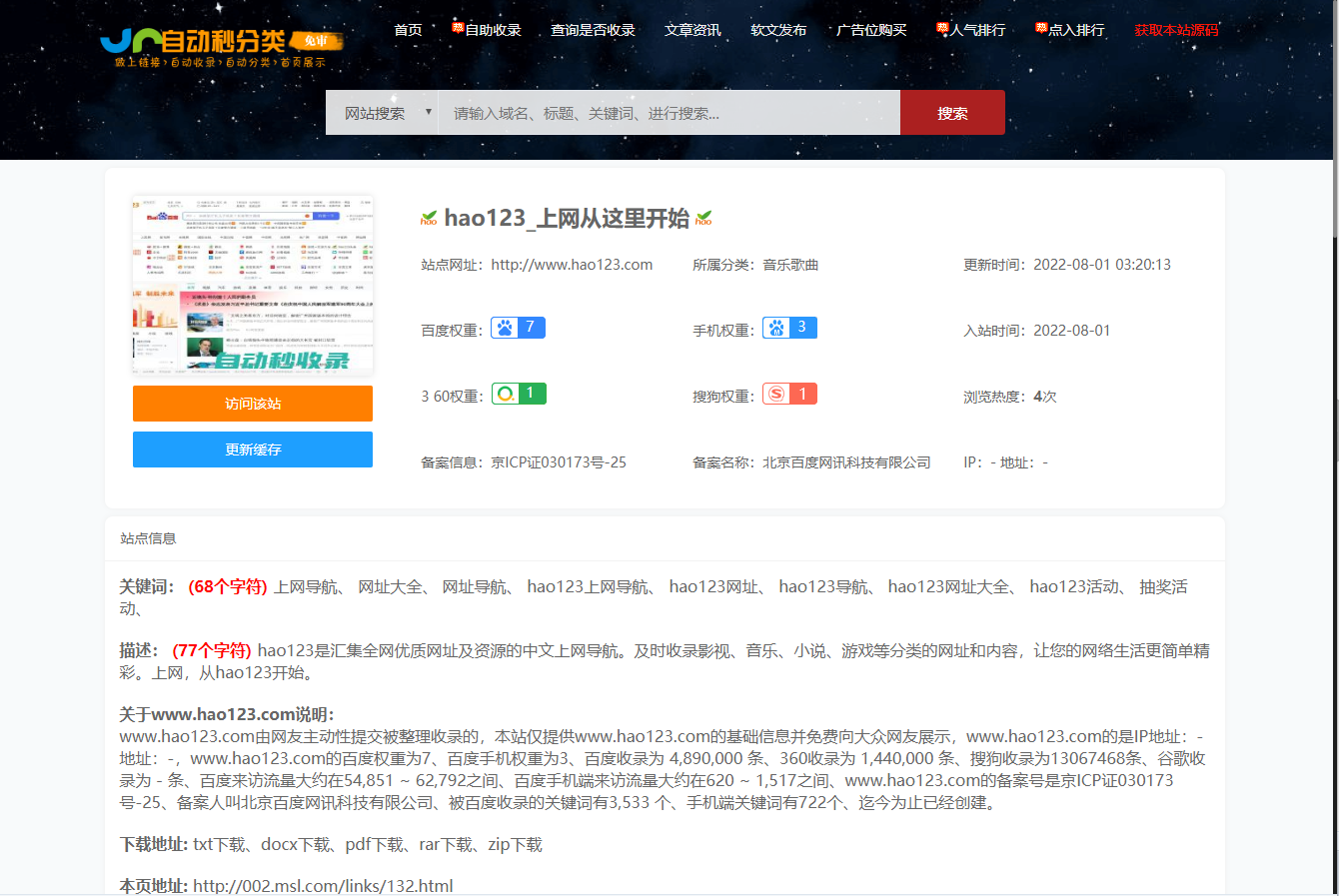Click the company name 北京百度网讯科技有限公司
Screen dimensions: 1339x896
(846, 462)
